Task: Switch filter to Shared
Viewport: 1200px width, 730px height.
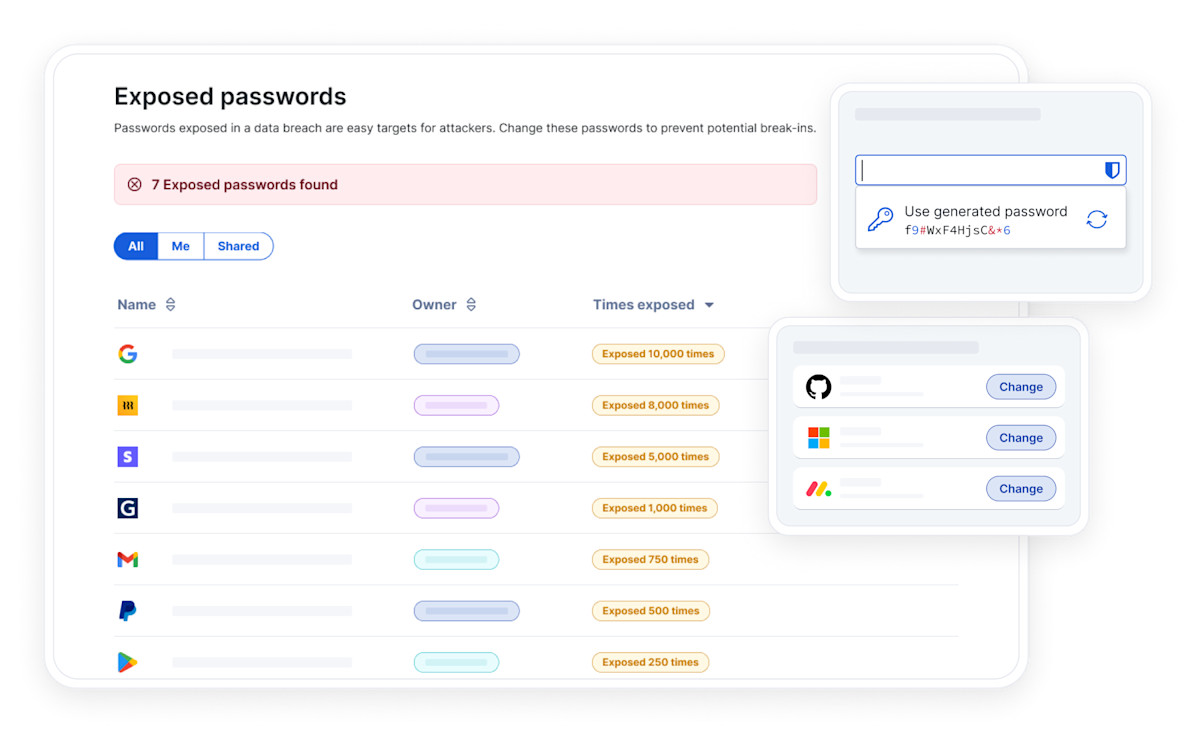Action: pyautogui.click(x=238, y=246)
